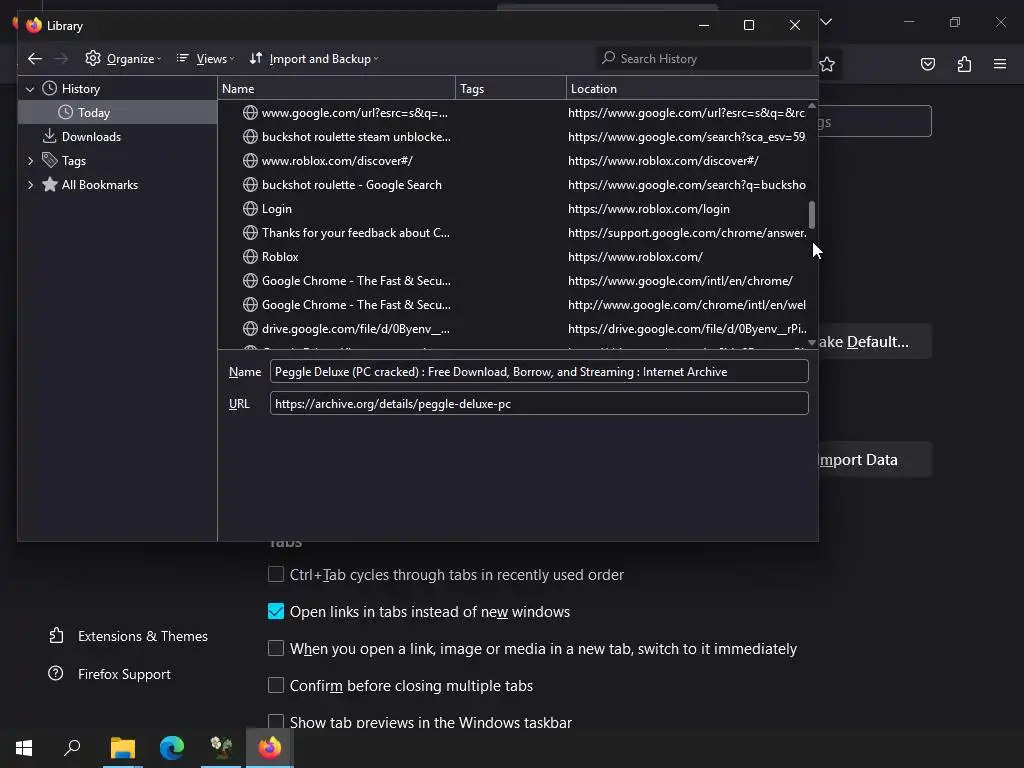Image resolution: width=1024 pixels, height=768 pixels.
Task: Expand All Bookmarks tree node
Action: [x=30, y=185]
